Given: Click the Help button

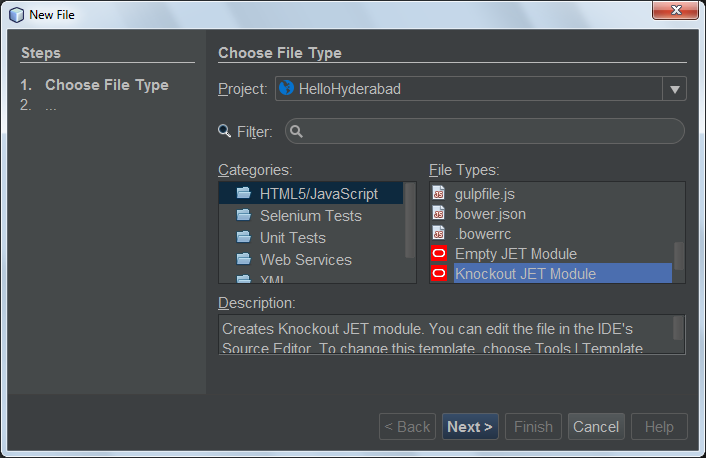Looking at the screenshot, I should click(659, 427).
